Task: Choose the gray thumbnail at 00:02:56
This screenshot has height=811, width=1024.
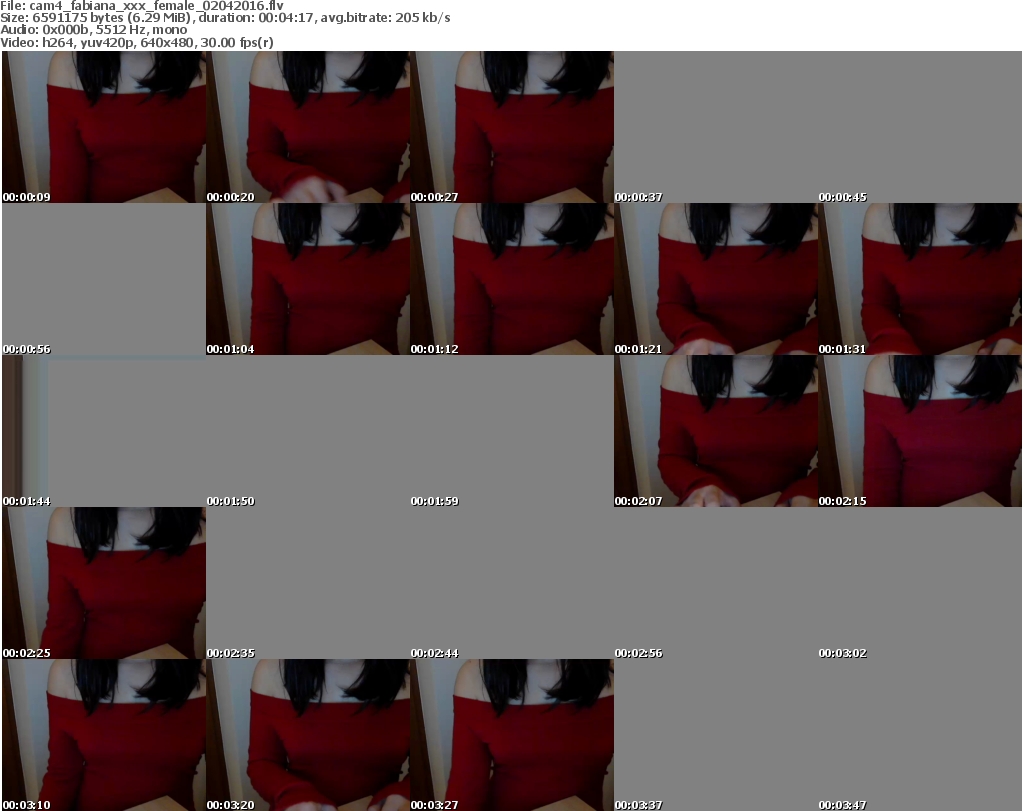Action: click(x=716, y=583)
